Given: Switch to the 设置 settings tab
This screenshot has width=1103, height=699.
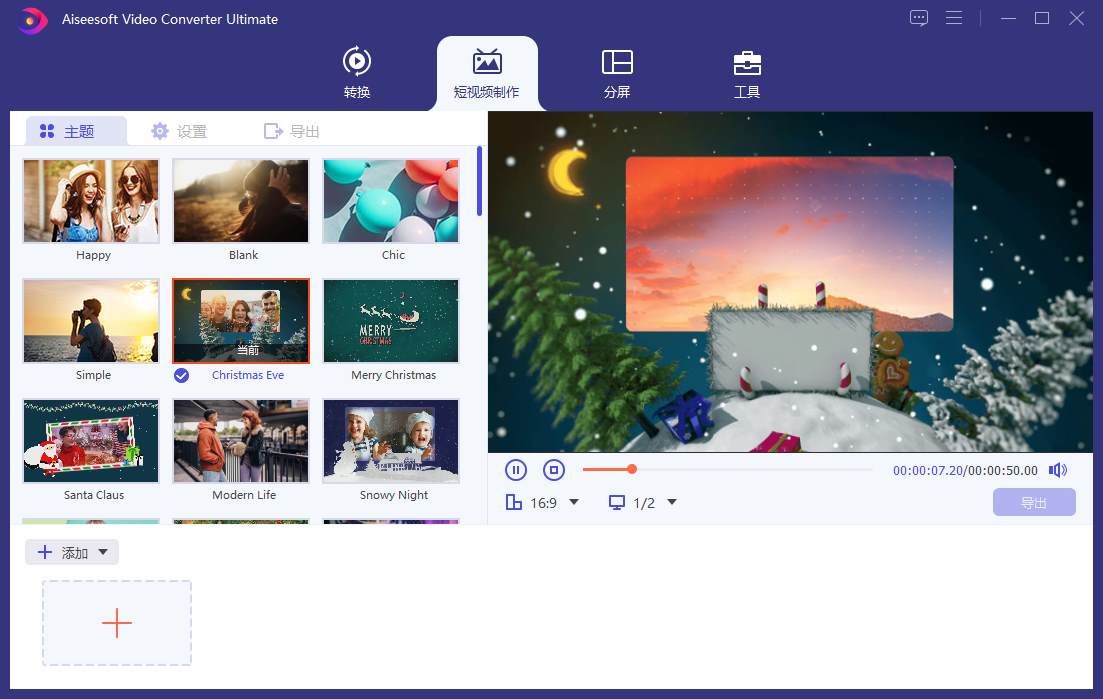Looking at the screenshot, I should [x=179, y=131].
